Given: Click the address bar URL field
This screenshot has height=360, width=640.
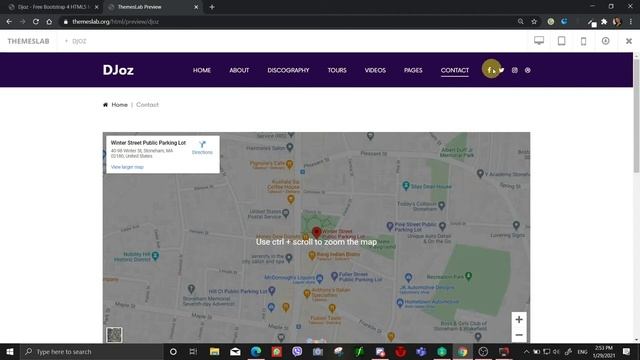Looking at the screenshot, I should pos(286,22).
